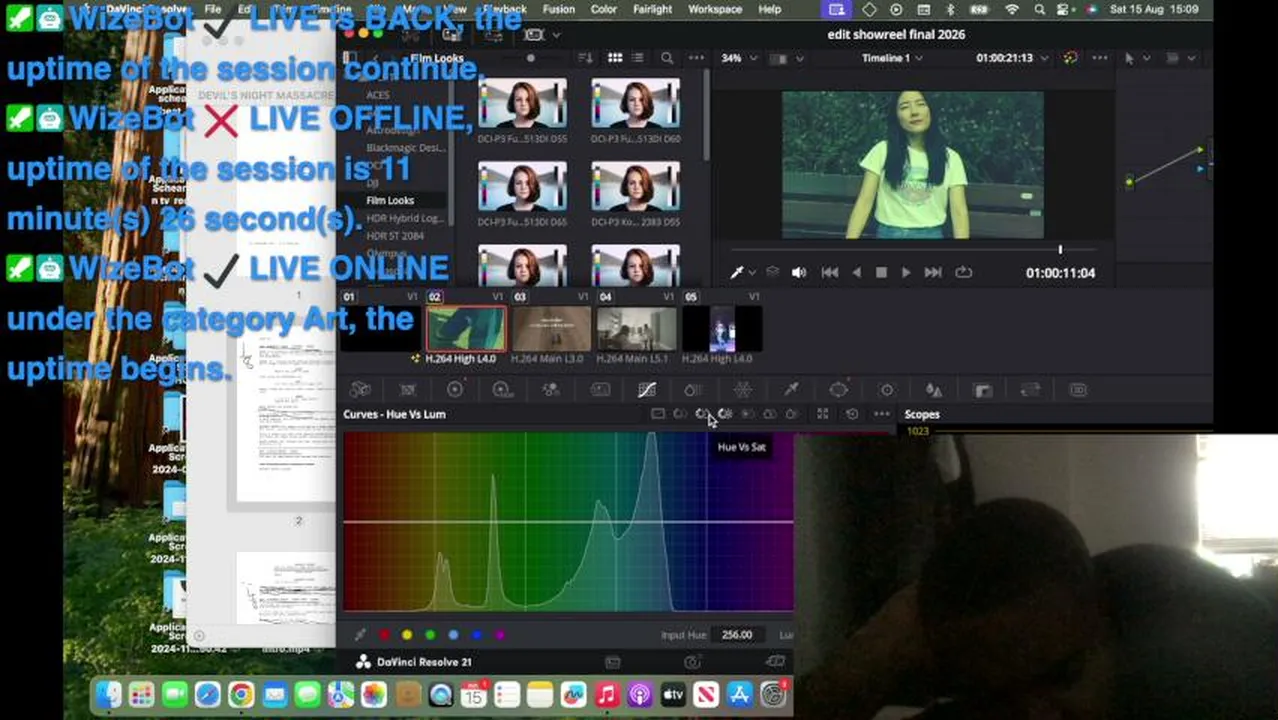Click the Input Hue 256.00 field
Screen dimensions: 1278x720
click(737, 634)
